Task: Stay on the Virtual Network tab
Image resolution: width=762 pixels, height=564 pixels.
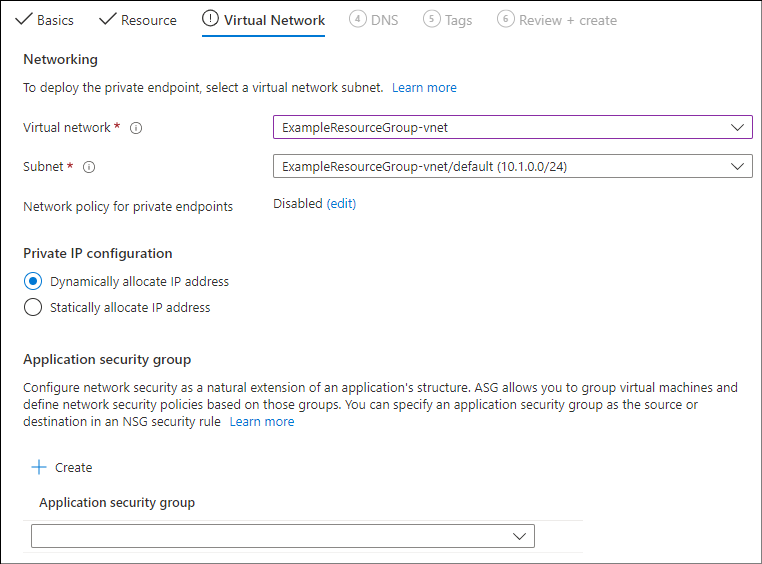Action: (x=263, y=20)
